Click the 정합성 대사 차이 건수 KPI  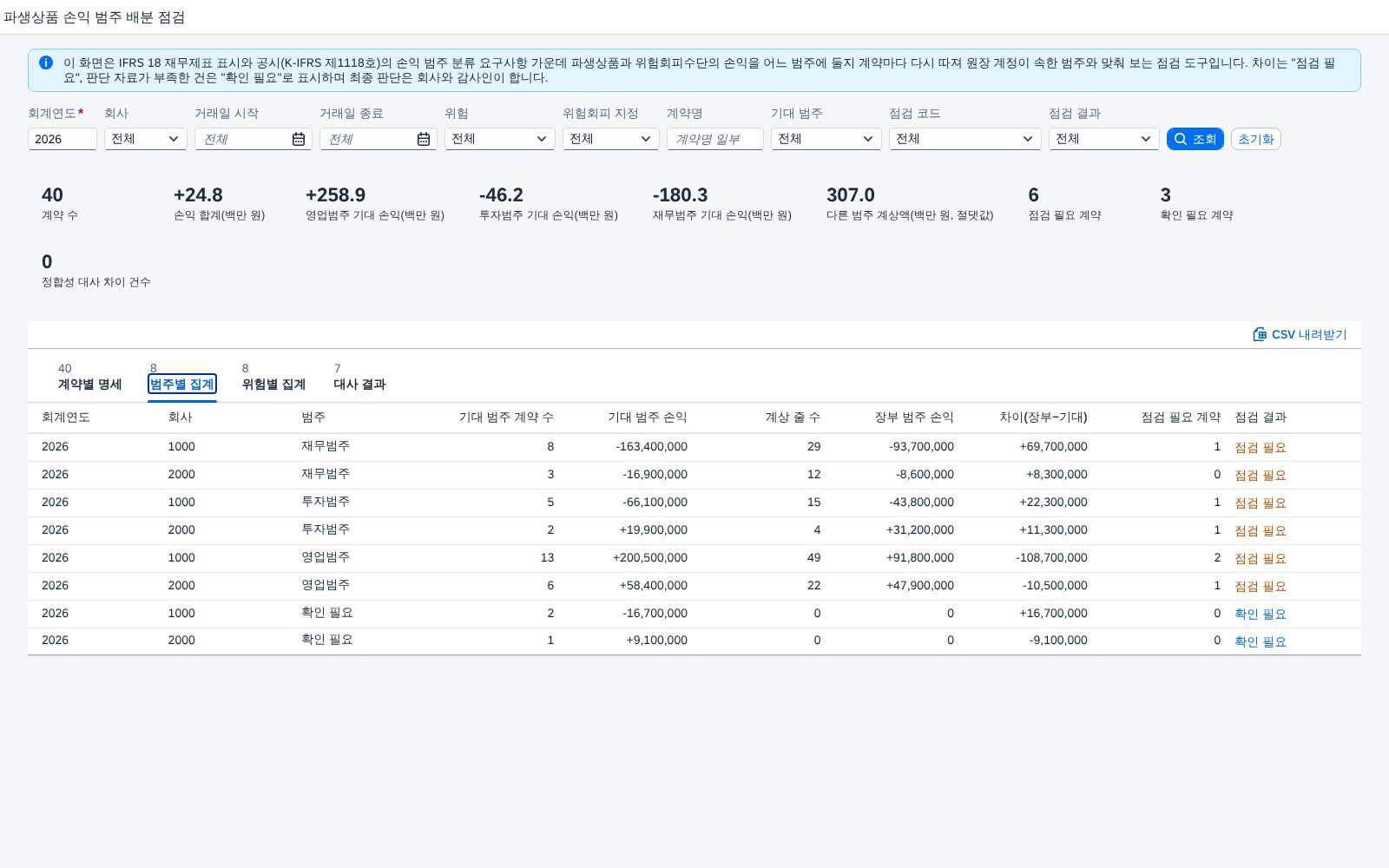pyautogui.click(x=95, y=271)
